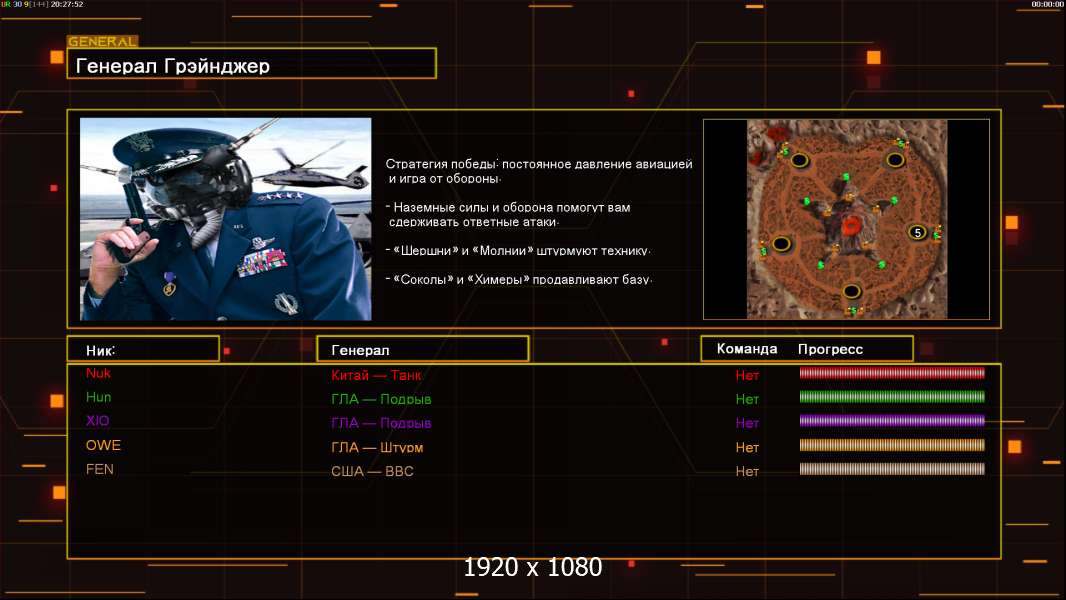Select the top-left empty start position on the map
Image resolution: width=1066 pixels, height=600 pixels.
[800, 159]
